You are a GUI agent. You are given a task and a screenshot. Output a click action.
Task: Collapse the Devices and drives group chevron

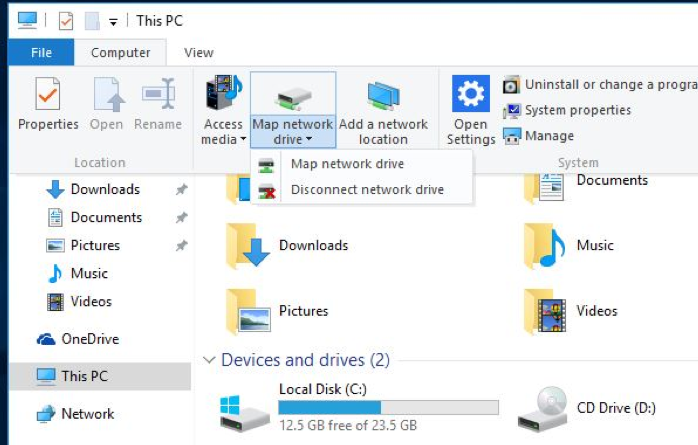click(x=209, y=360)
